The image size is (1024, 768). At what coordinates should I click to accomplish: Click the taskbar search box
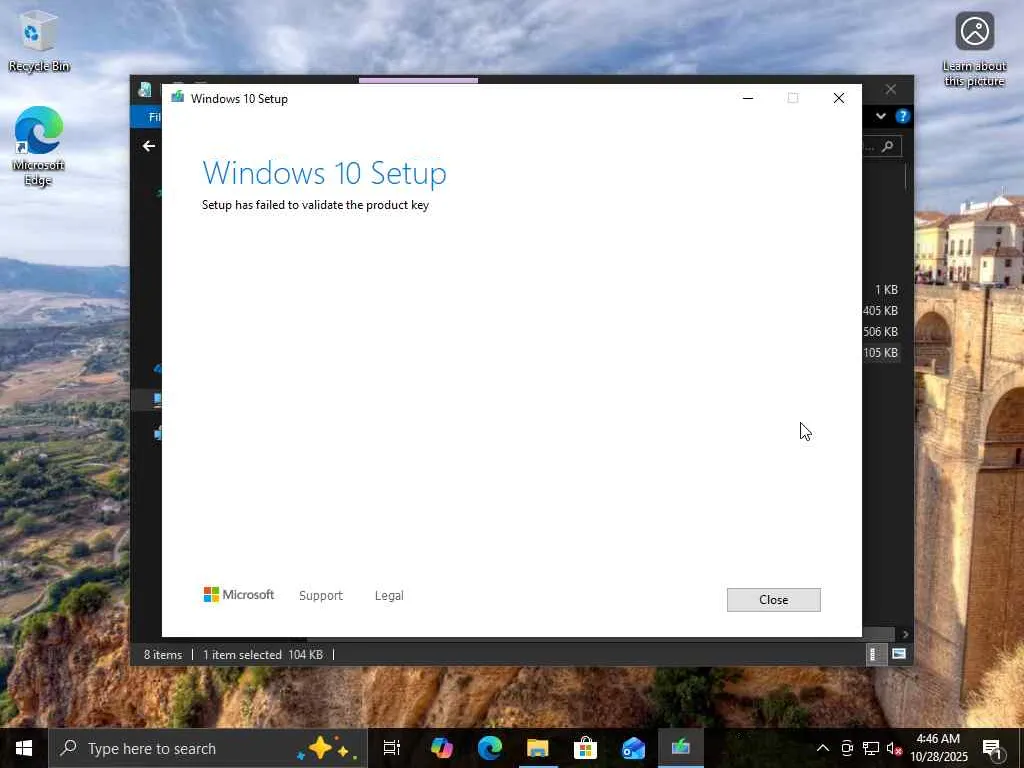[x=208, y=748]
